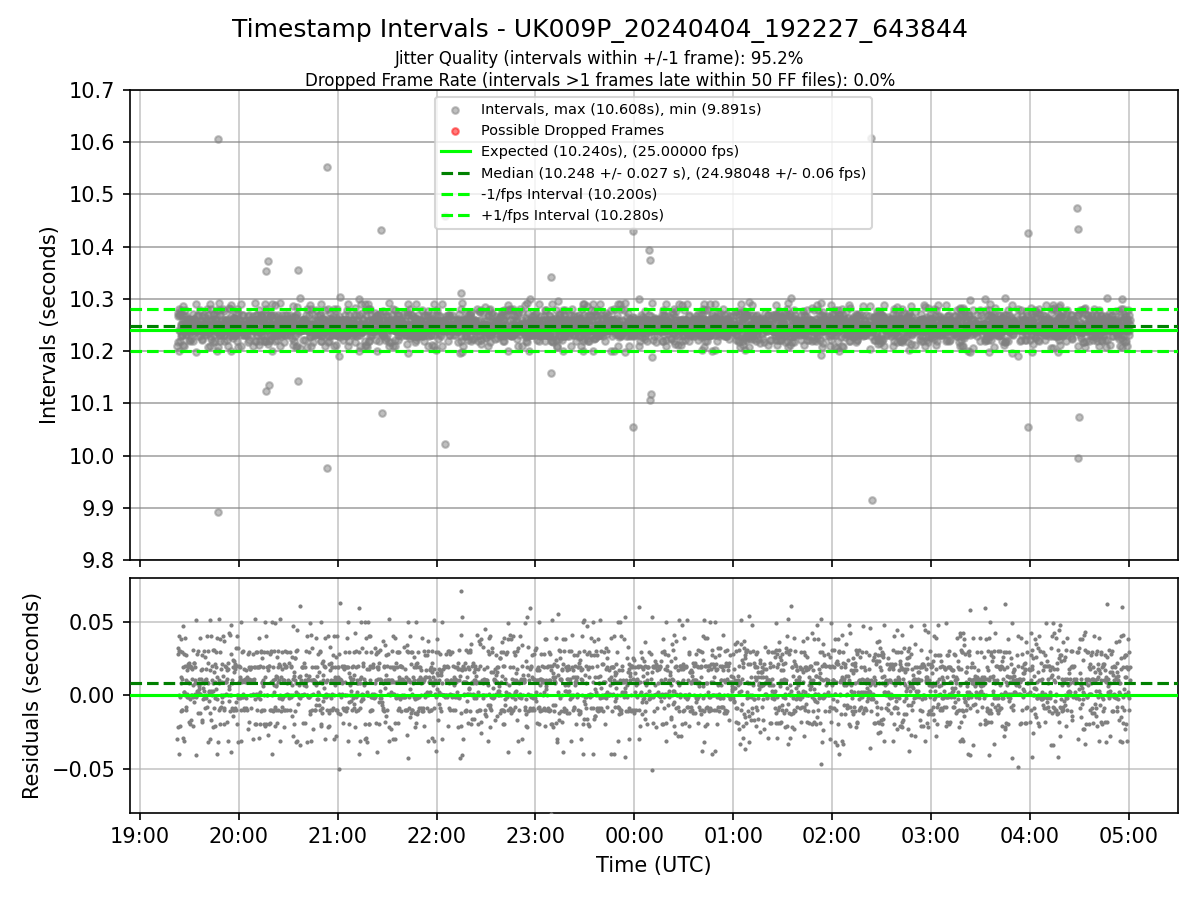Click the 01:00 time tick label
The image size is (1200, 900).
(x=733, y=834)
